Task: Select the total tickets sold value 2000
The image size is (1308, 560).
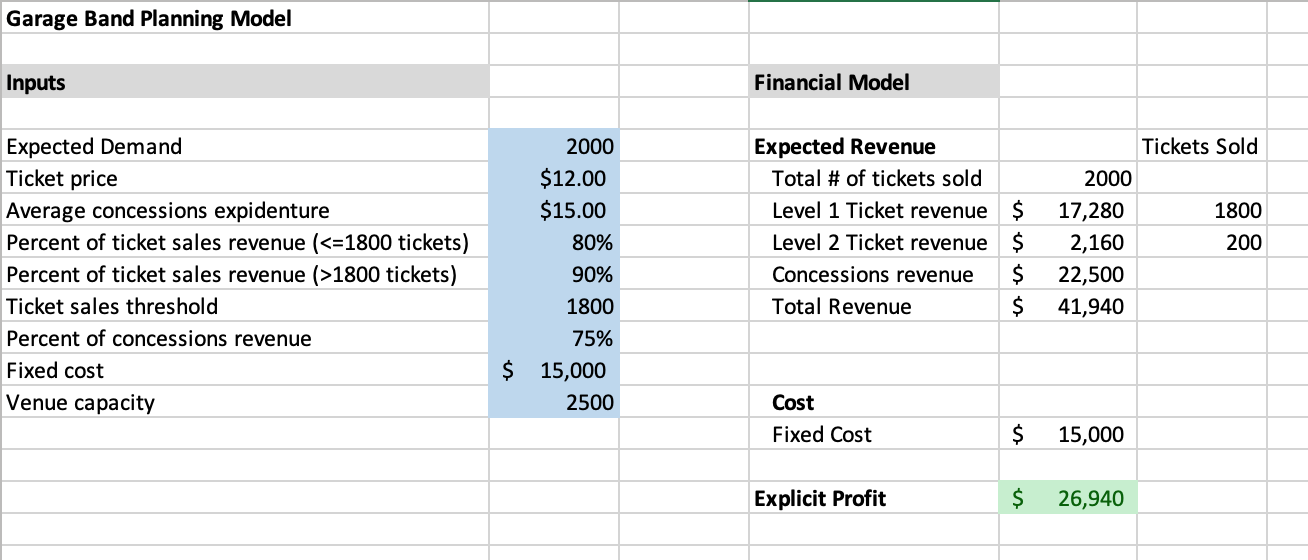Action: click(1067, 178)
